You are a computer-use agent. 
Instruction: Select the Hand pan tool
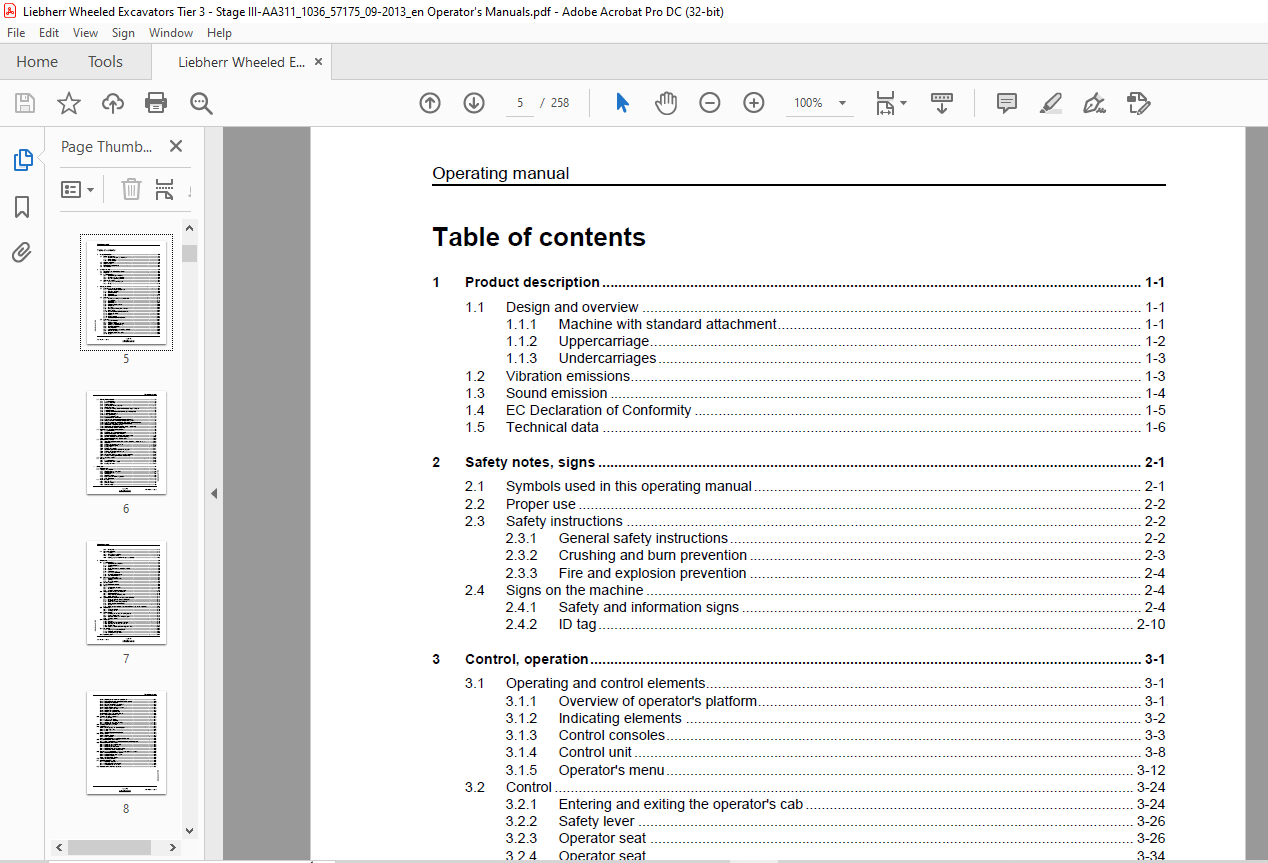click(666, 103)
